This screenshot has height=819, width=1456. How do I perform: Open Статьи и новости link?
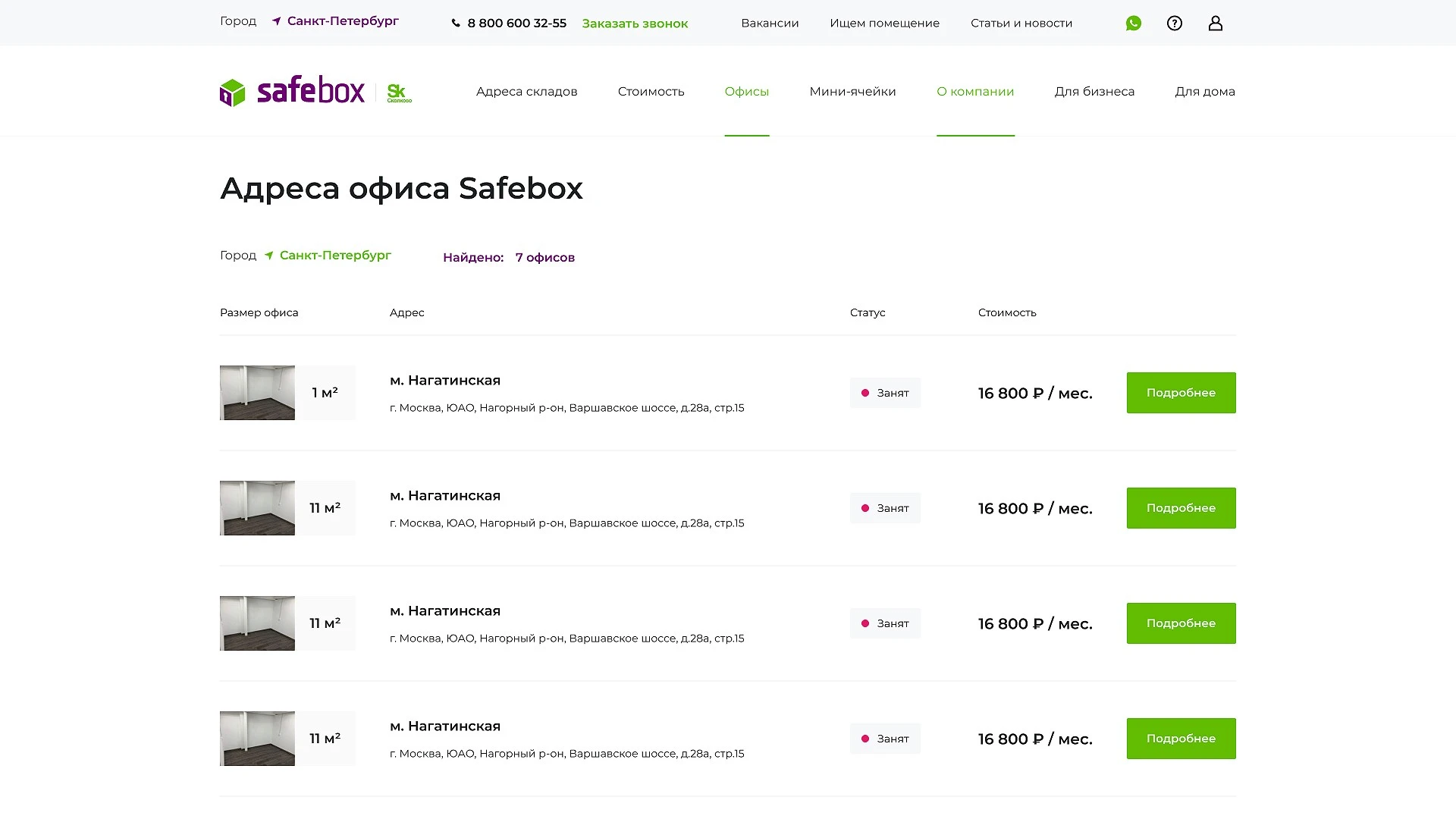point(1021,24)
